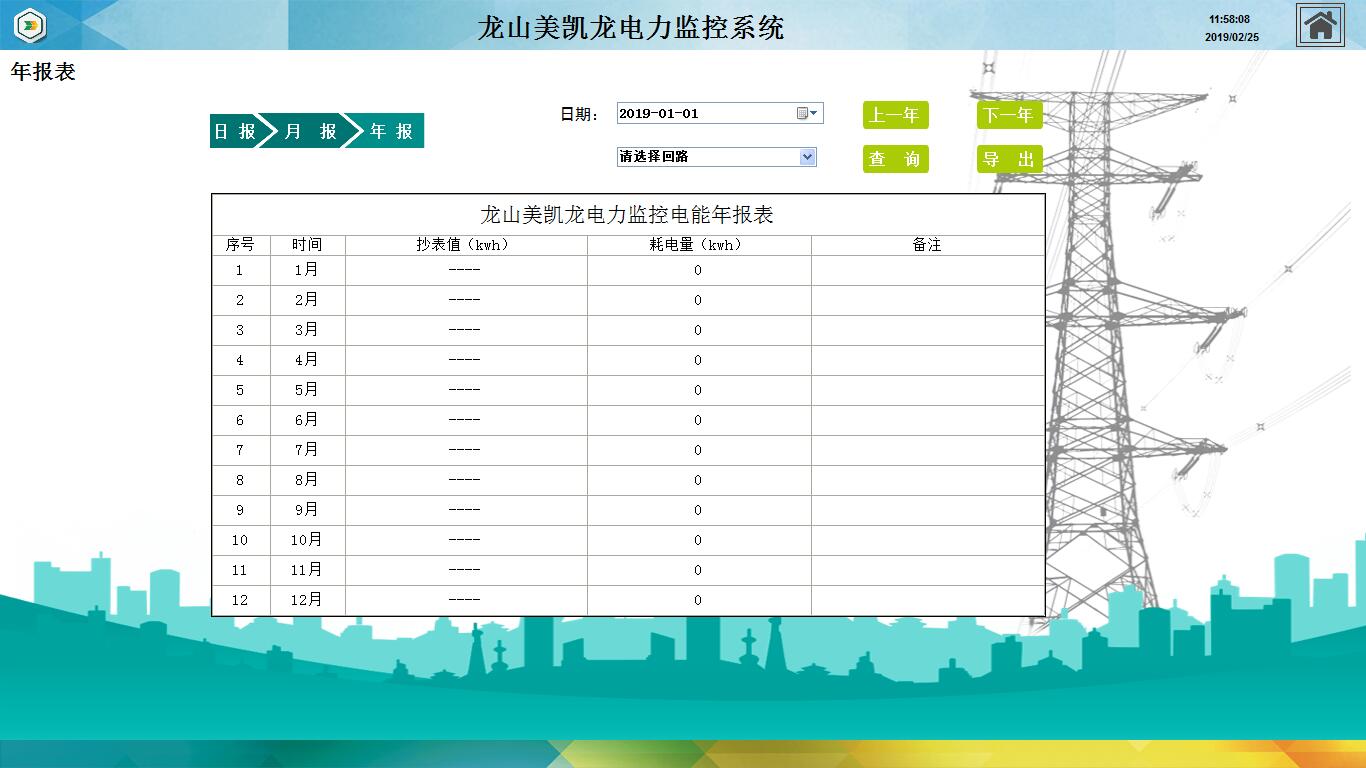The image size is (1366, 768).
Task: Click the clock display showing 11:58:08
Action: pos(1230,19)
